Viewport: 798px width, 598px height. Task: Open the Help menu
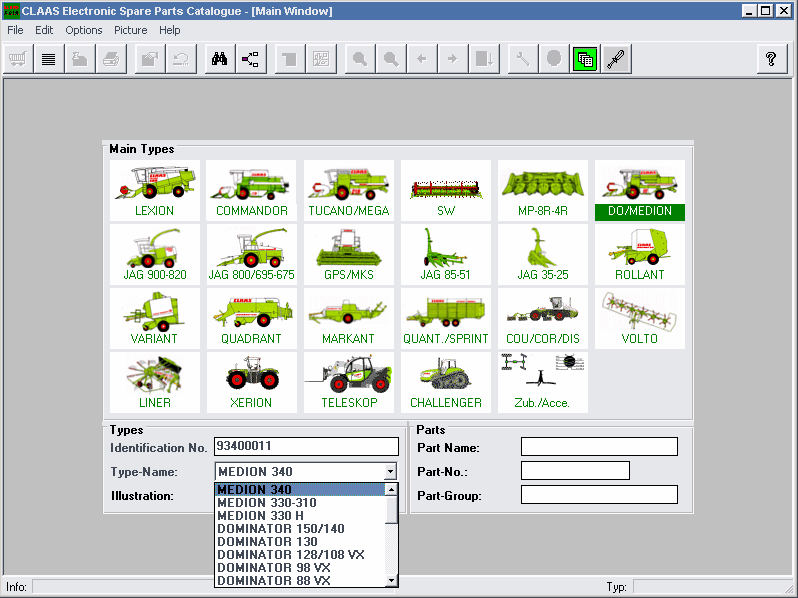click(169, 30)
